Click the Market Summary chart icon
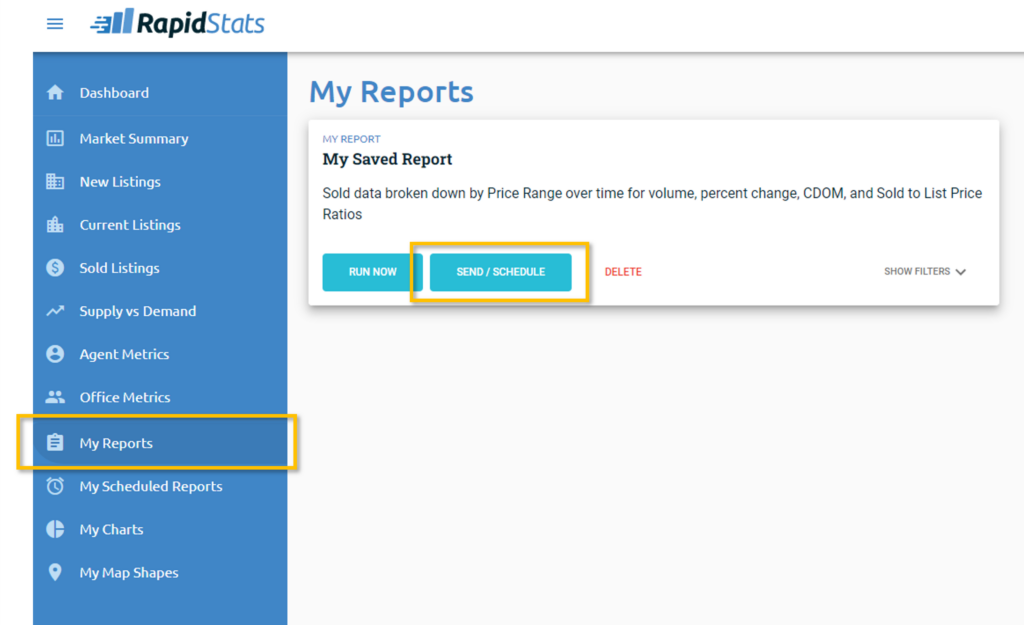The image size is (1024, 625). pyautogui.click(x=55, y=139)
